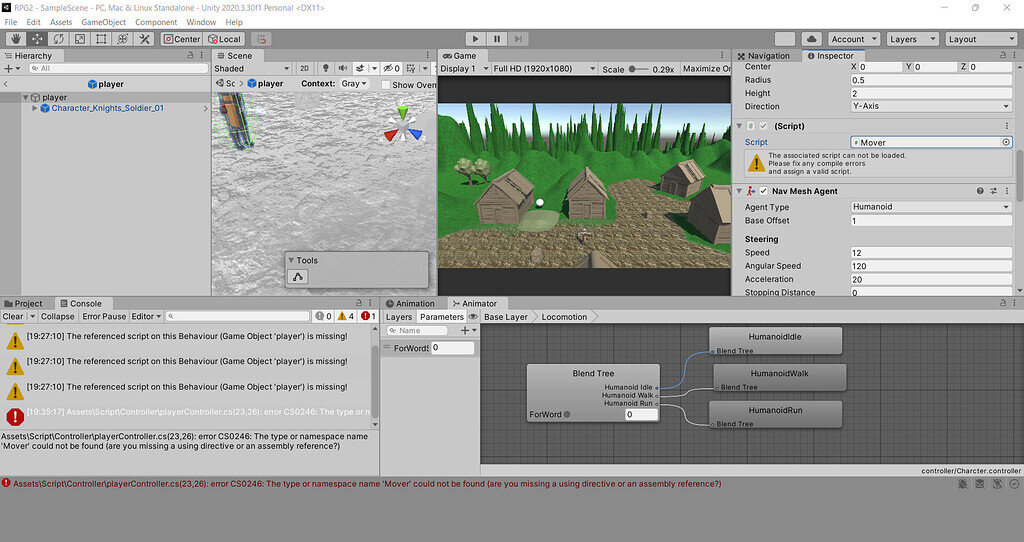Toggle the Nav Mesh Agent enabled checkbox

point(764,191)
